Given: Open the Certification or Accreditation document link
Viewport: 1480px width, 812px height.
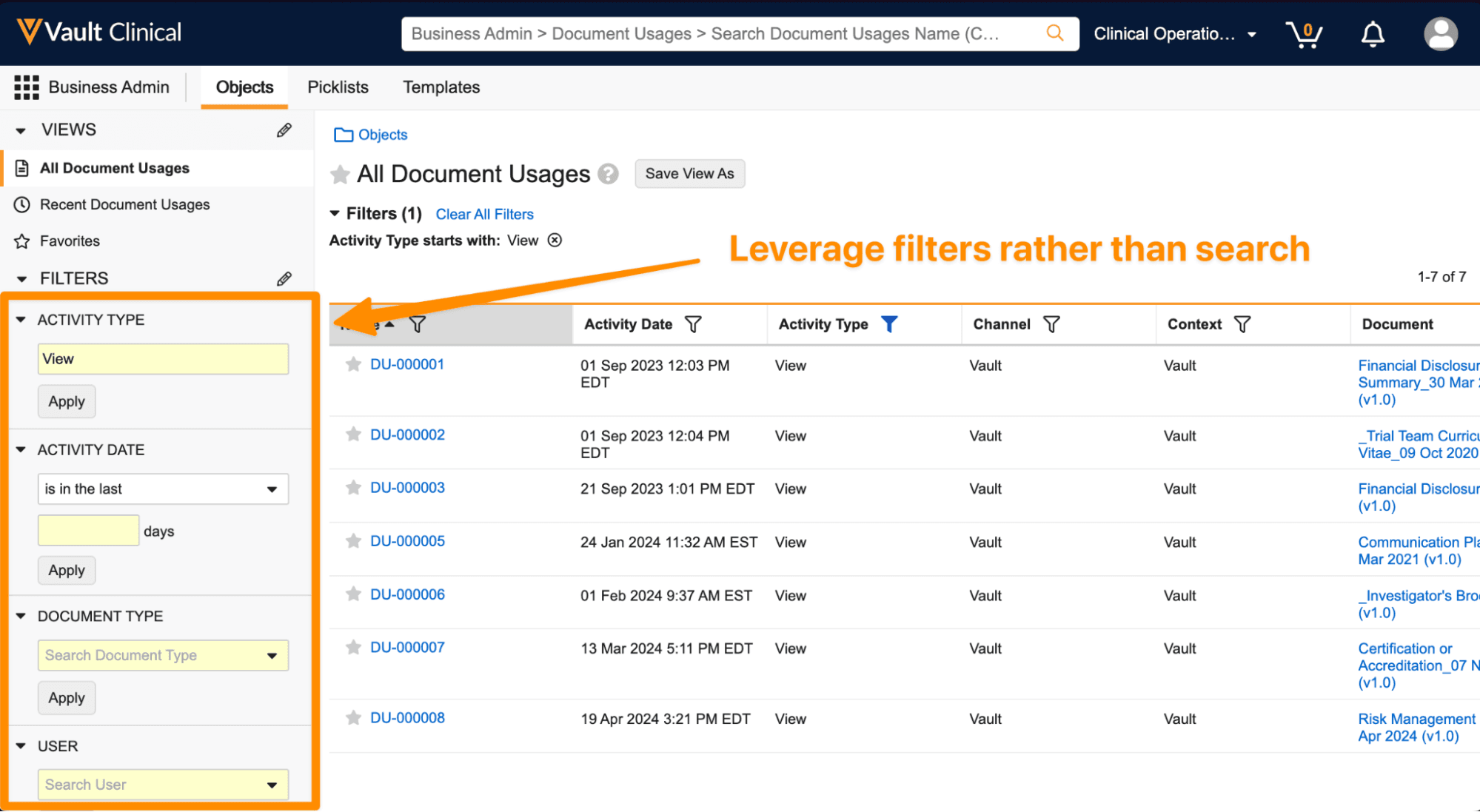Looking at the screenshot, I should coord(1418,665).
